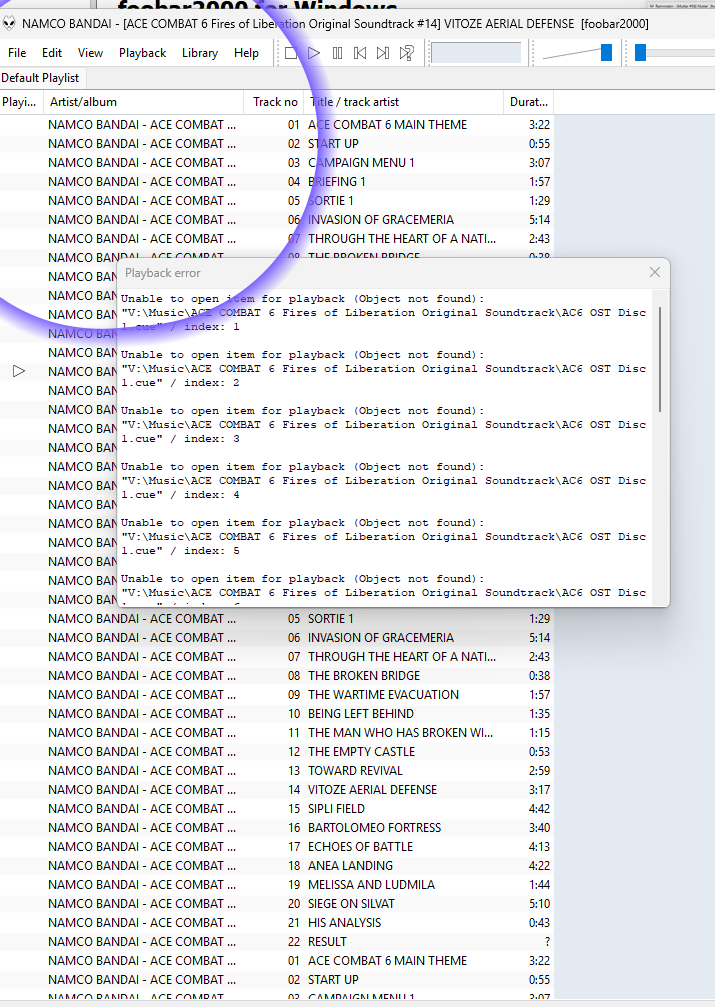Viewport: 715px width, 1007px height.
Task: Click the seek bar handle
Action: tap(640, 53)
